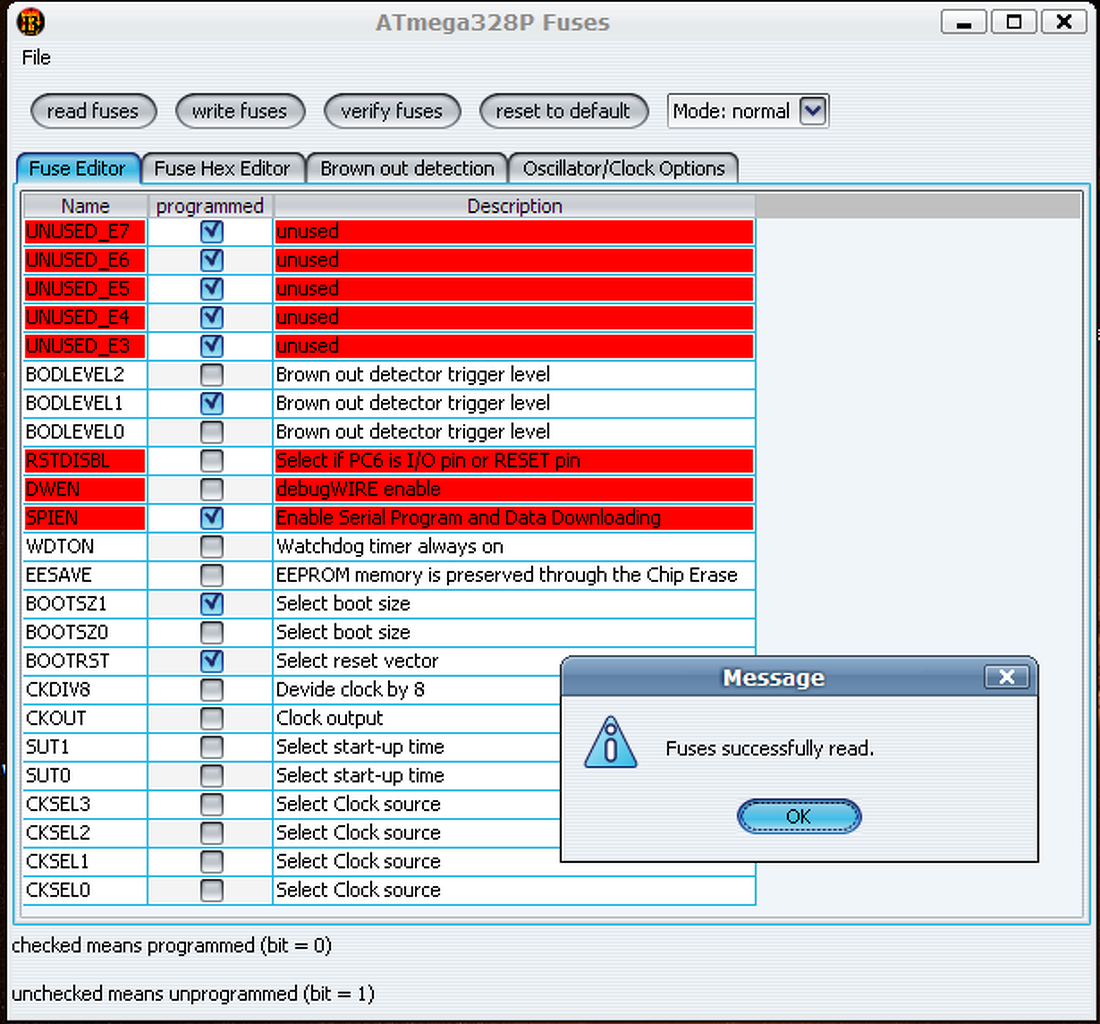Click the Description column header

(x=514, y=206)
